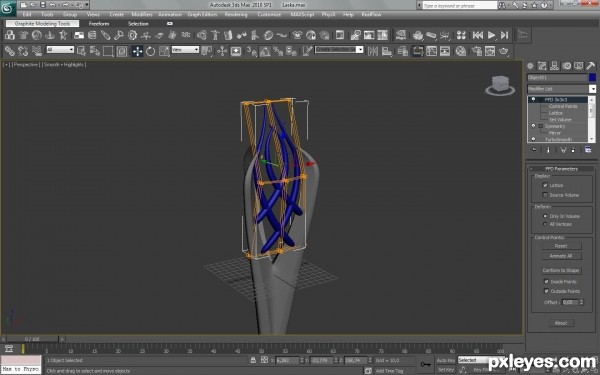Toggle the TurboSmooth modifier lightbulb
Screen dimensions: 600x375
(x=533, y=139)
